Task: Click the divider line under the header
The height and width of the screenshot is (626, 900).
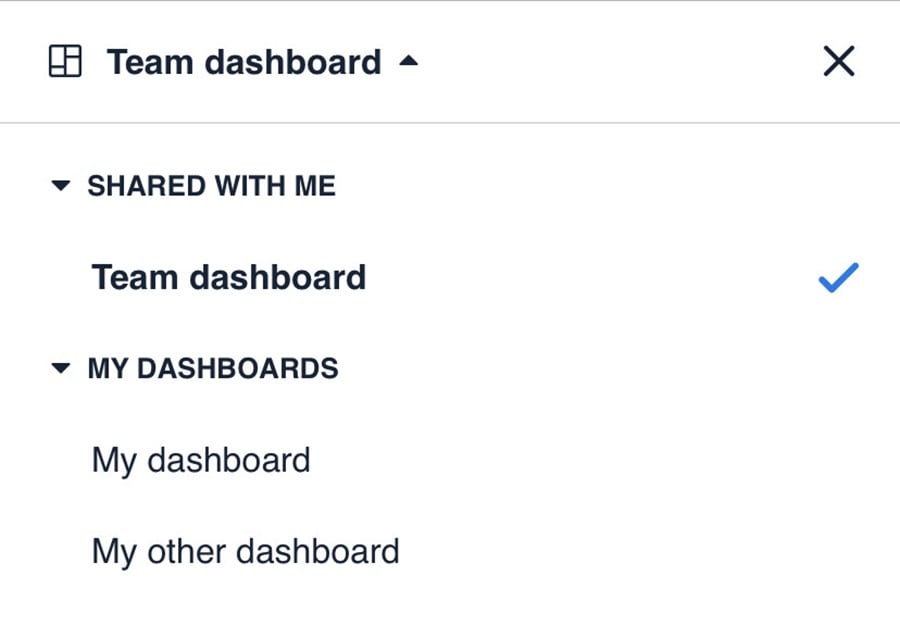Action: point(450,123)
